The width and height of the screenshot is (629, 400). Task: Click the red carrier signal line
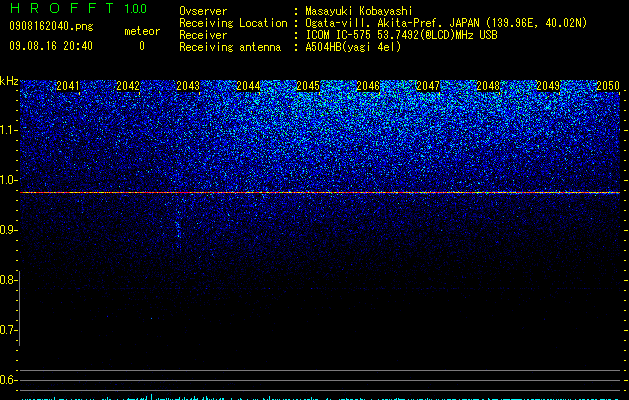[x=320, y=193]
